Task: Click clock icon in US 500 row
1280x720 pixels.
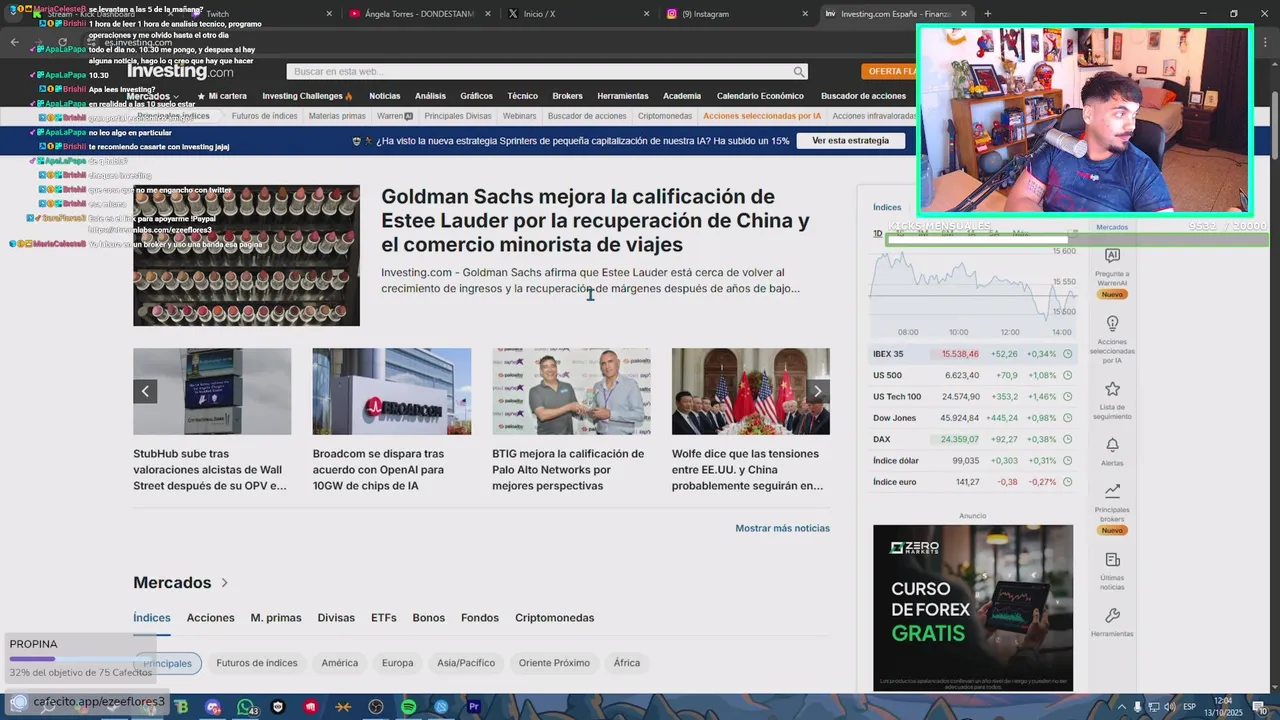Action: coord(1067,375)
